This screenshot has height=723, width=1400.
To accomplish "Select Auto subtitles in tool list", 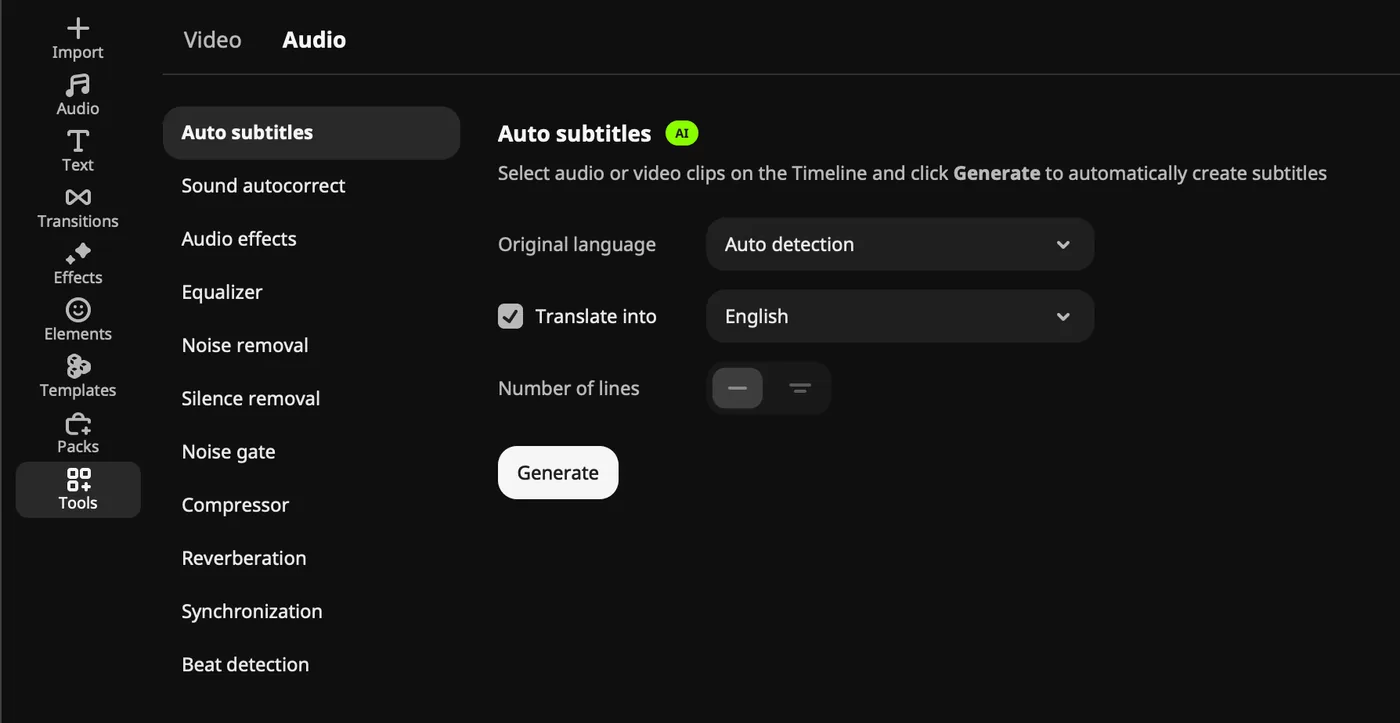I will (x=311, y=133).
